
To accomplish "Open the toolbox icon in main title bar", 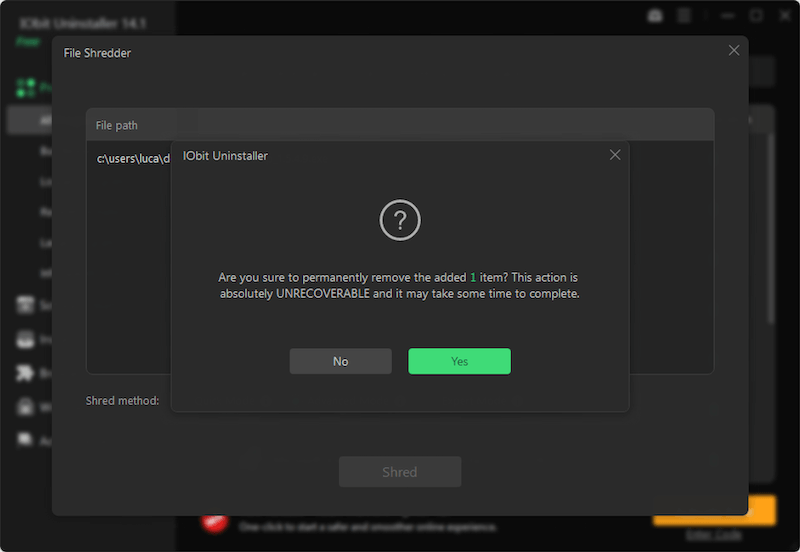I will tap(655, 16).
